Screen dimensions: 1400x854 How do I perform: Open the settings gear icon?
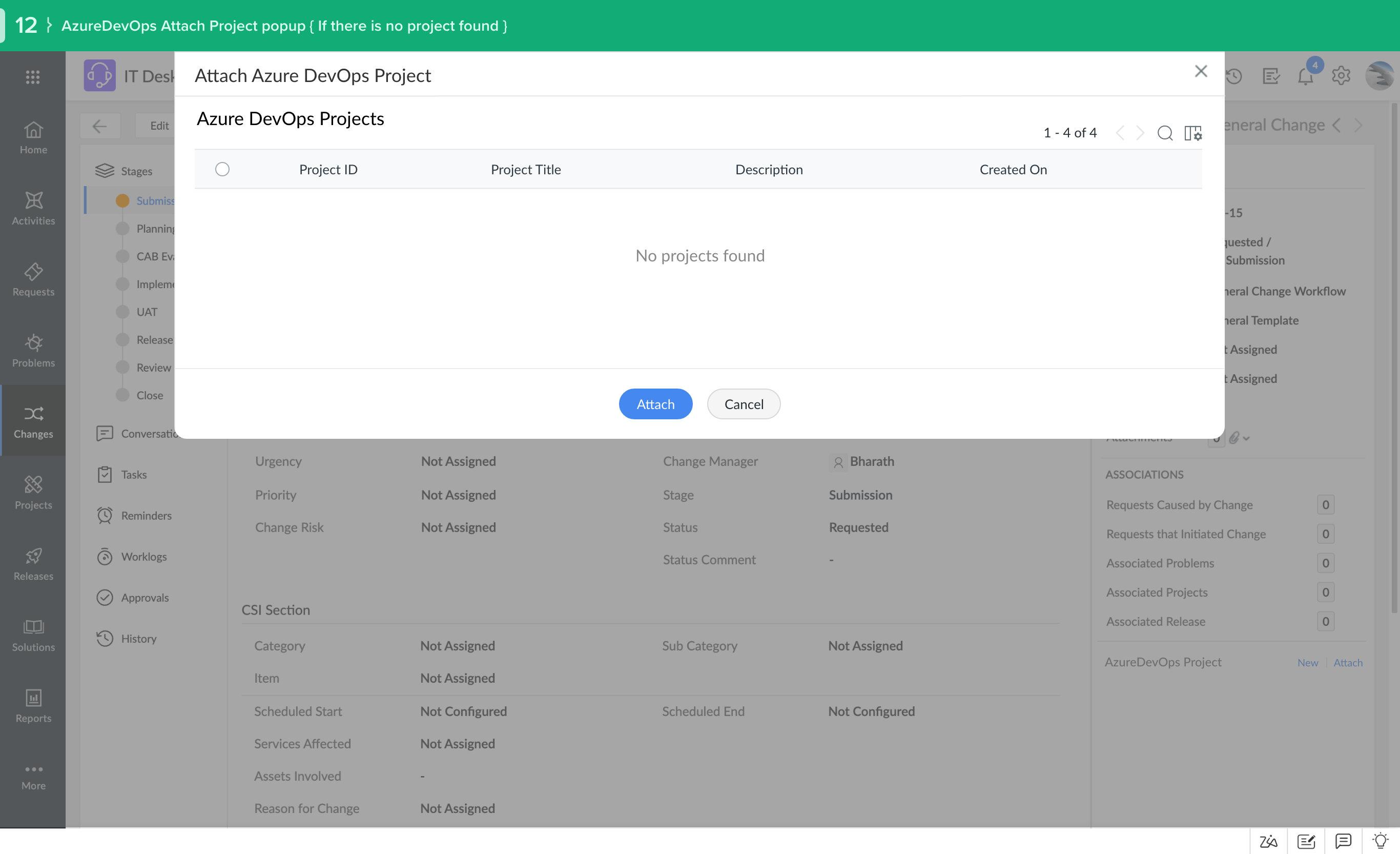pos(1341,75)
